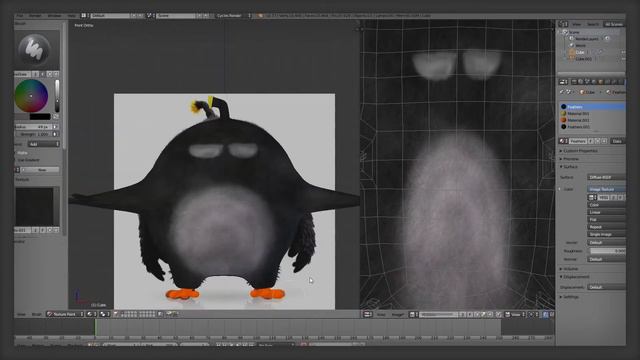This screenshot has width=640, height=360.
Task: Toggle radius pressure sensitivity icon
Action: click(x=56, y=127)
